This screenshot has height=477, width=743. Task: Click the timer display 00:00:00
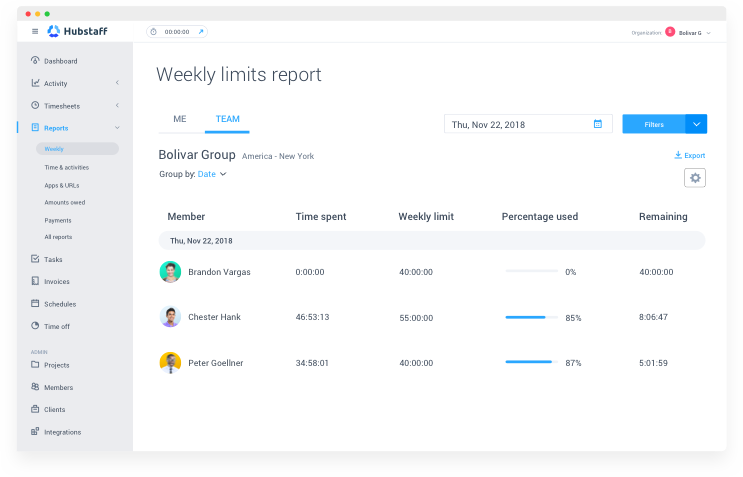point(177,32)
